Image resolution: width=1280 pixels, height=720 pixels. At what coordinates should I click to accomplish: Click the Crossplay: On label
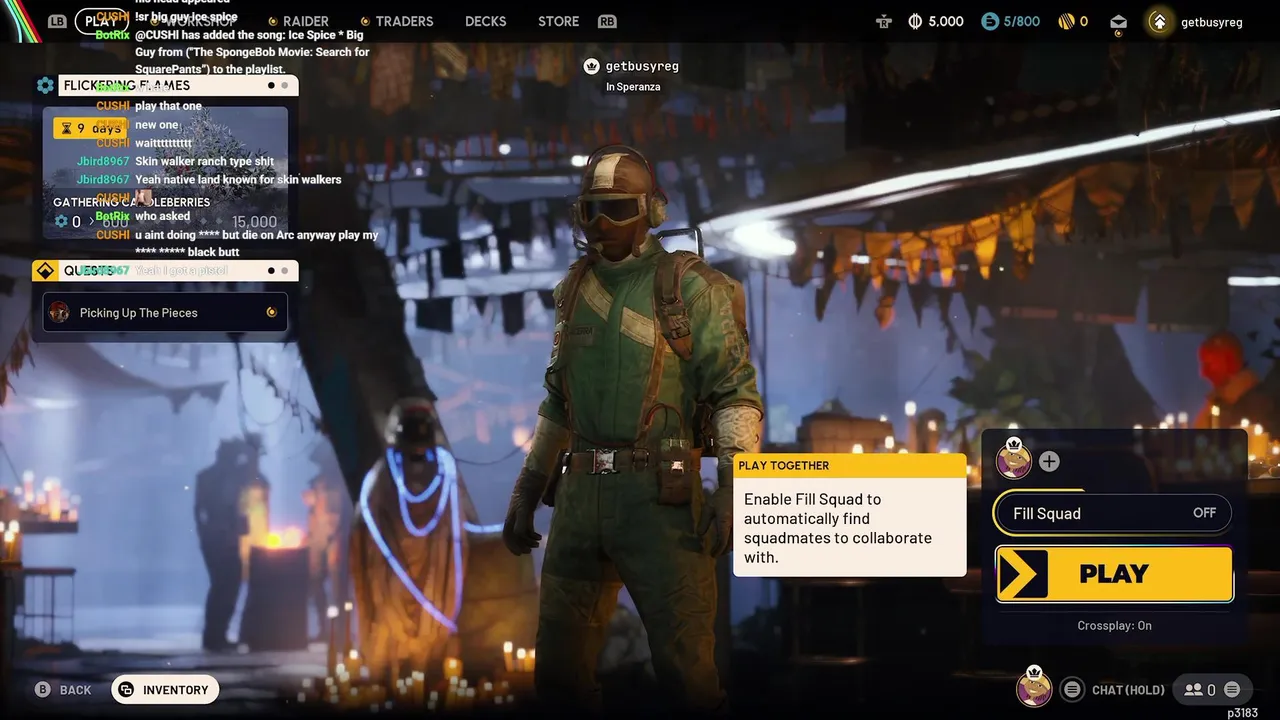coord(1114,626)
